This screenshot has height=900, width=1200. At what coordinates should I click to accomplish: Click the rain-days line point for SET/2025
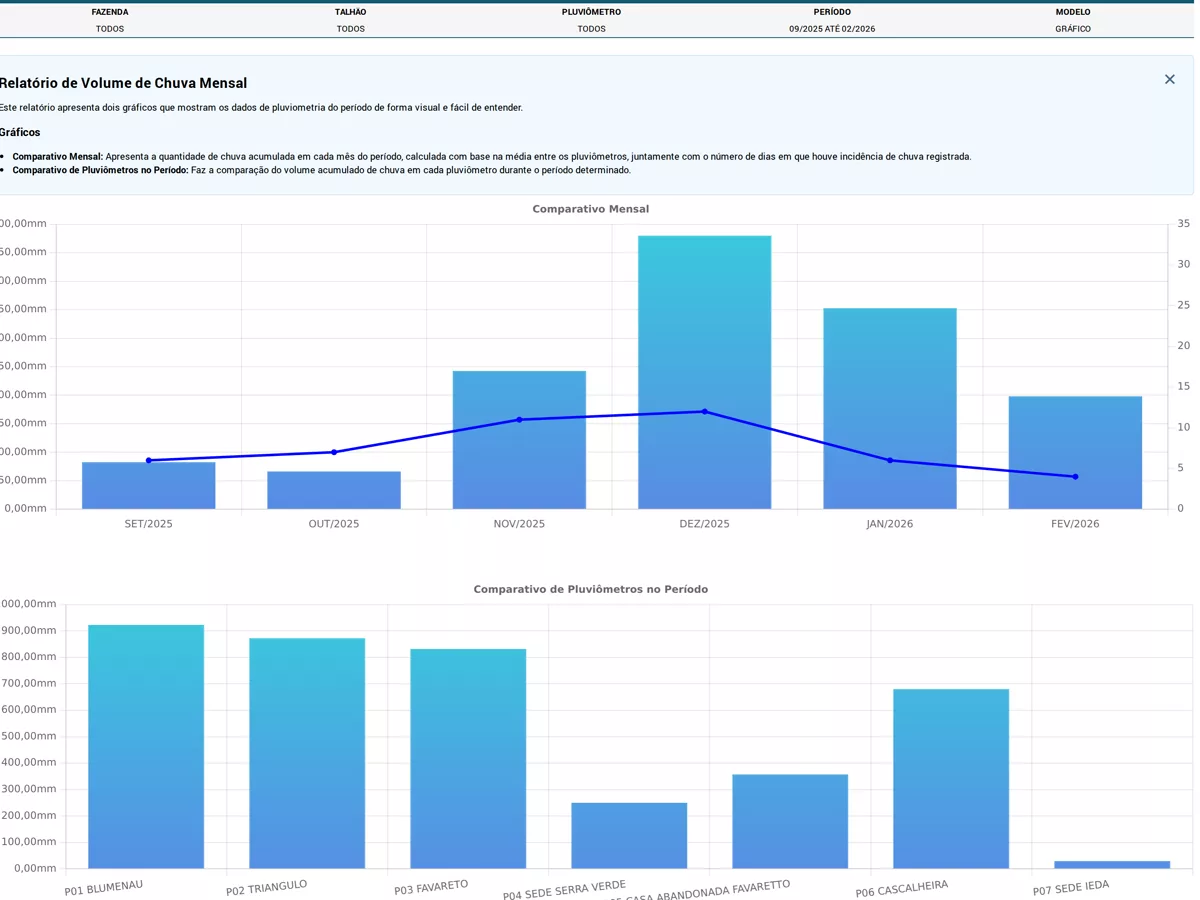pyautogui.click(x=149, y=460)
